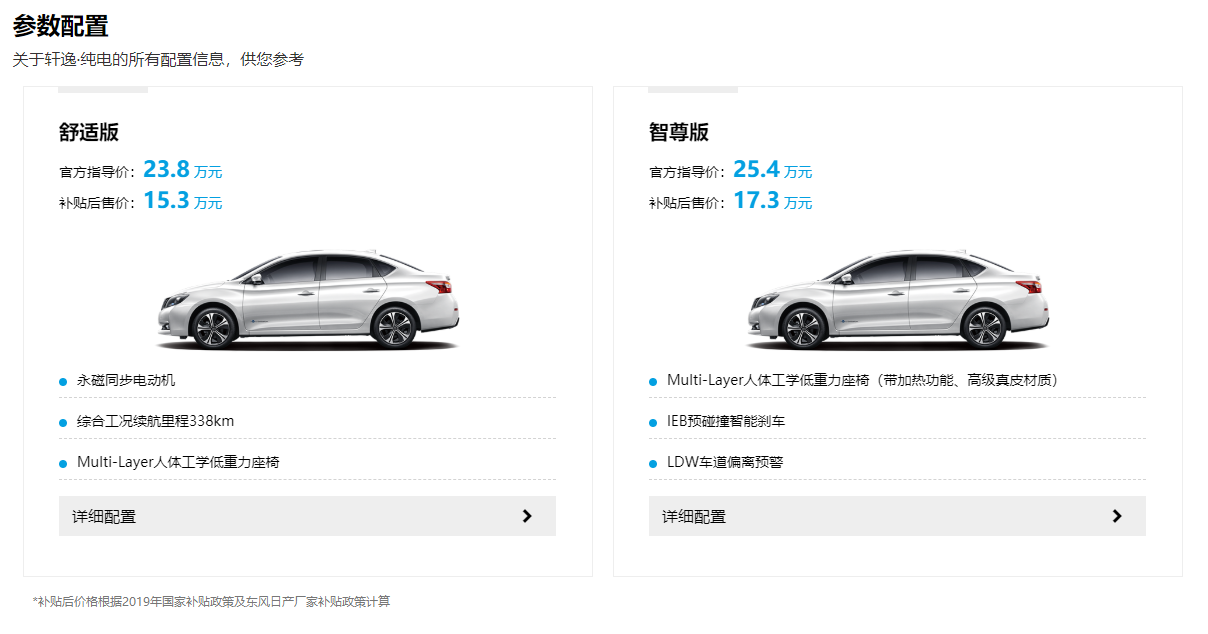Click the 参数配置 page heading
This screenshot has height=634, width=1208.
click(61, 26)
